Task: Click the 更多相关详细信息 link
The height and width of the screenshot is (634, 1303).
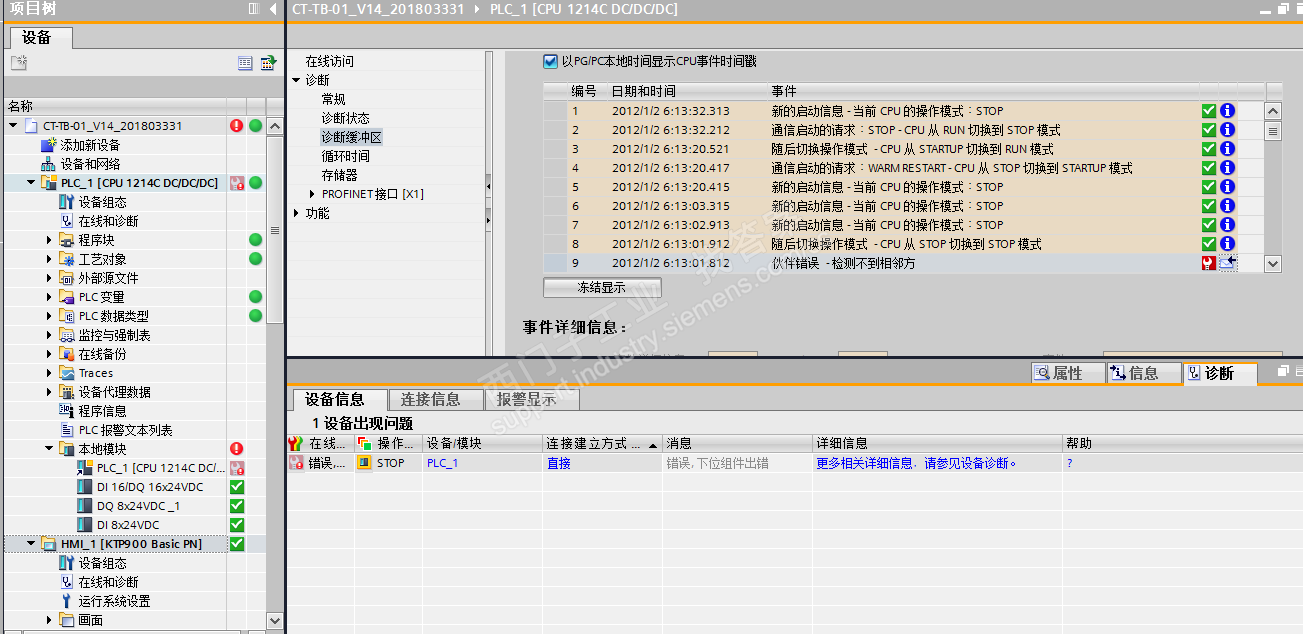Action: tap(916, 463)
